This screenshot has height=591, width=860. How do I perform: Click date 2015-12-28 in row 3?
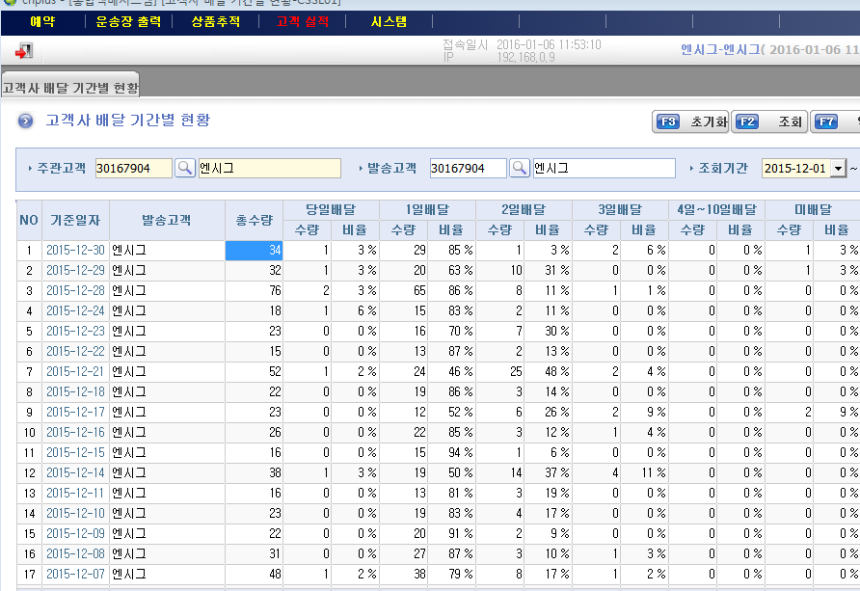[75, 291]
